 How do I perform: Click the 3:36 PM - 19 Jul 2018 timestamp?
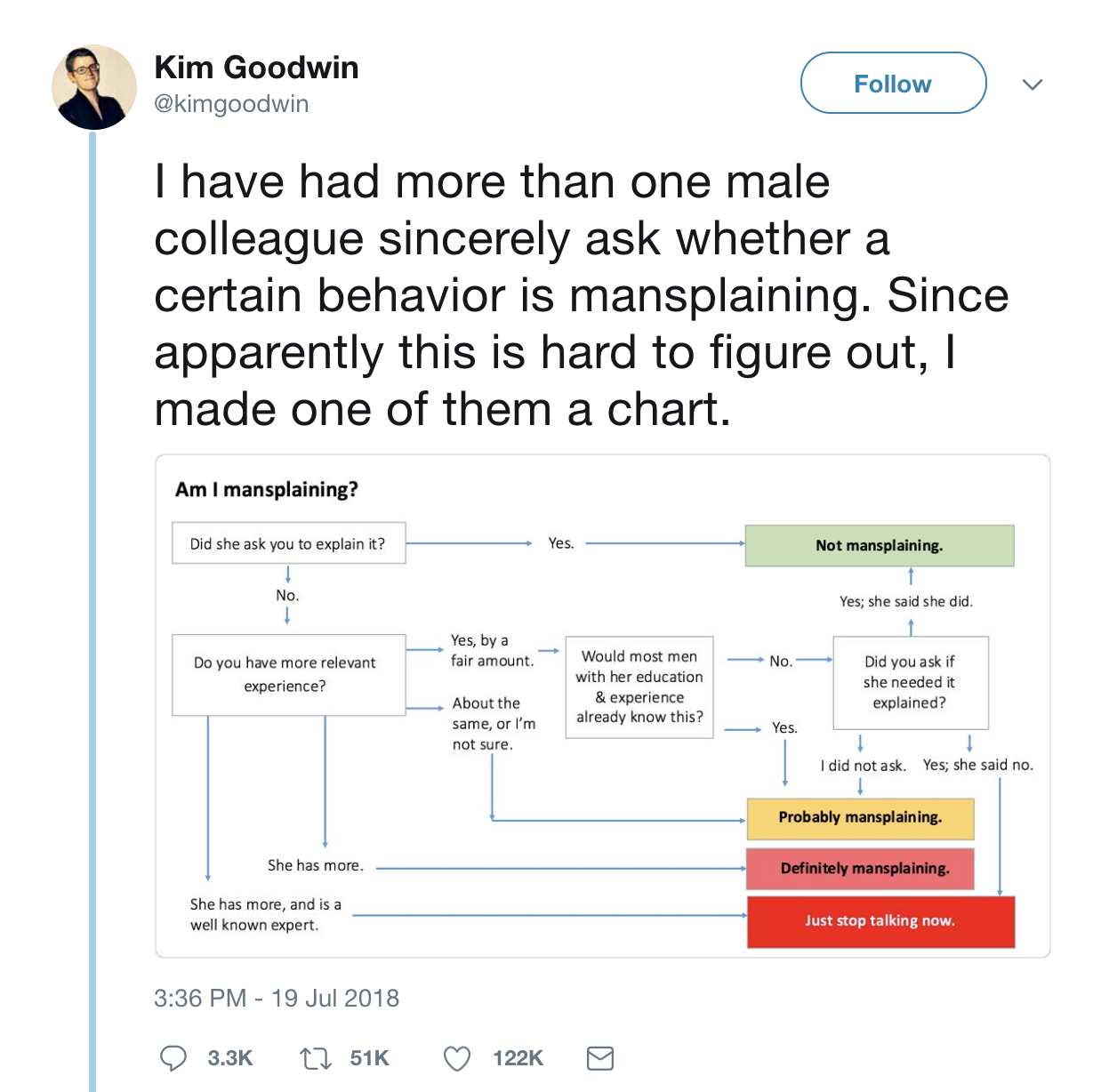277,998
